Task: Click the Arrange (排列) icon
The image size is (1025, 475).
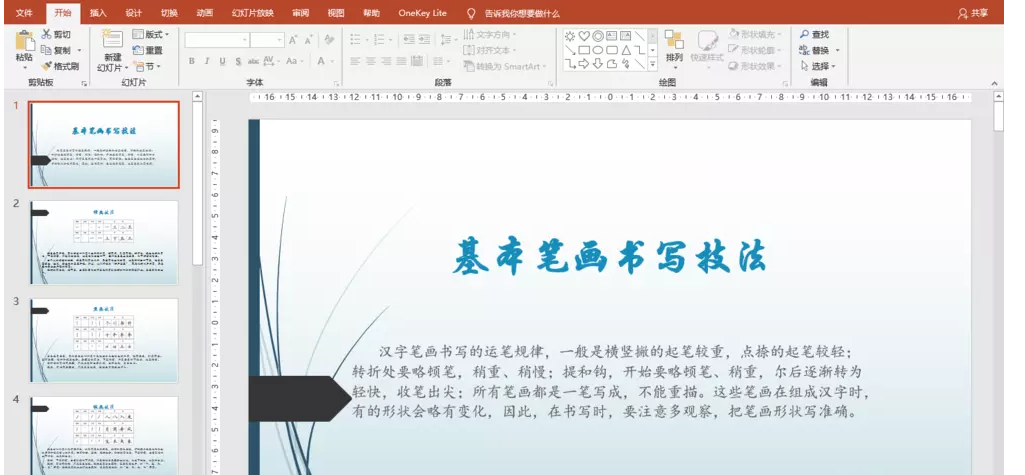Action: (x=674, y=39)
